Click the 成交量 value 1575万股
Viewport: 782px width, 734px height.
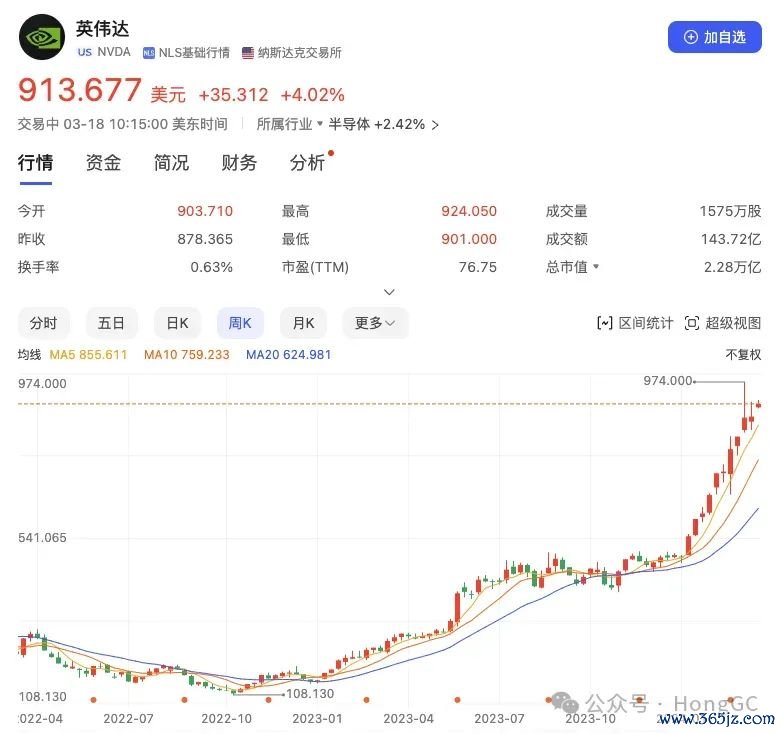[x=730, y=211]
